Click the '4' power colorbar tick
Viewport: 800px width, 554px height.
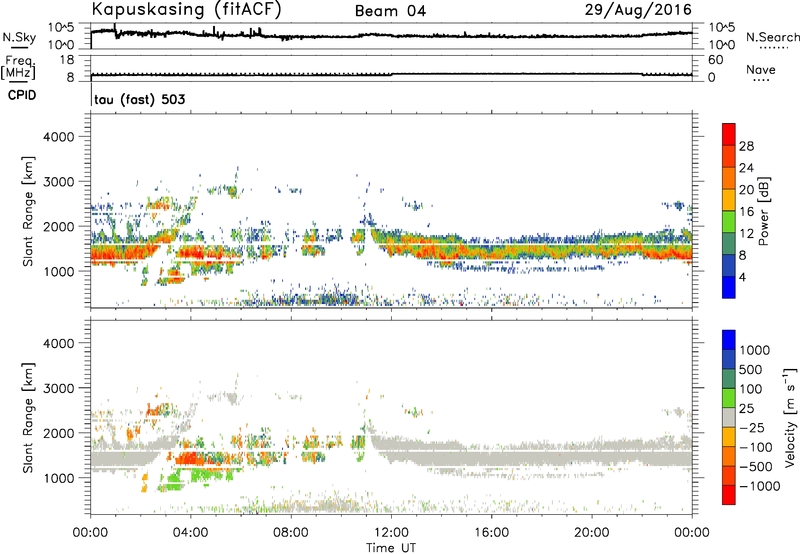tap(743, 277)
